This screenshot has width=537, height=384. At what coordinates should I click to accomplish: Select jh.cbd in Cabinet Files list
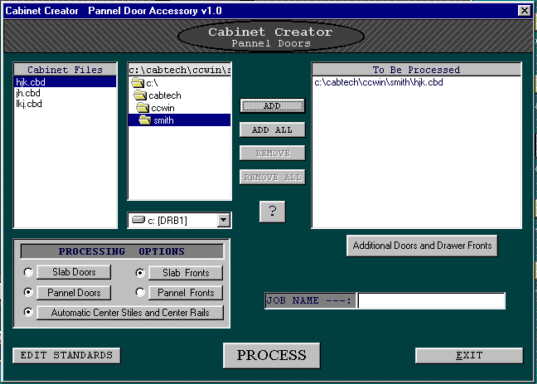pos(28,93)
